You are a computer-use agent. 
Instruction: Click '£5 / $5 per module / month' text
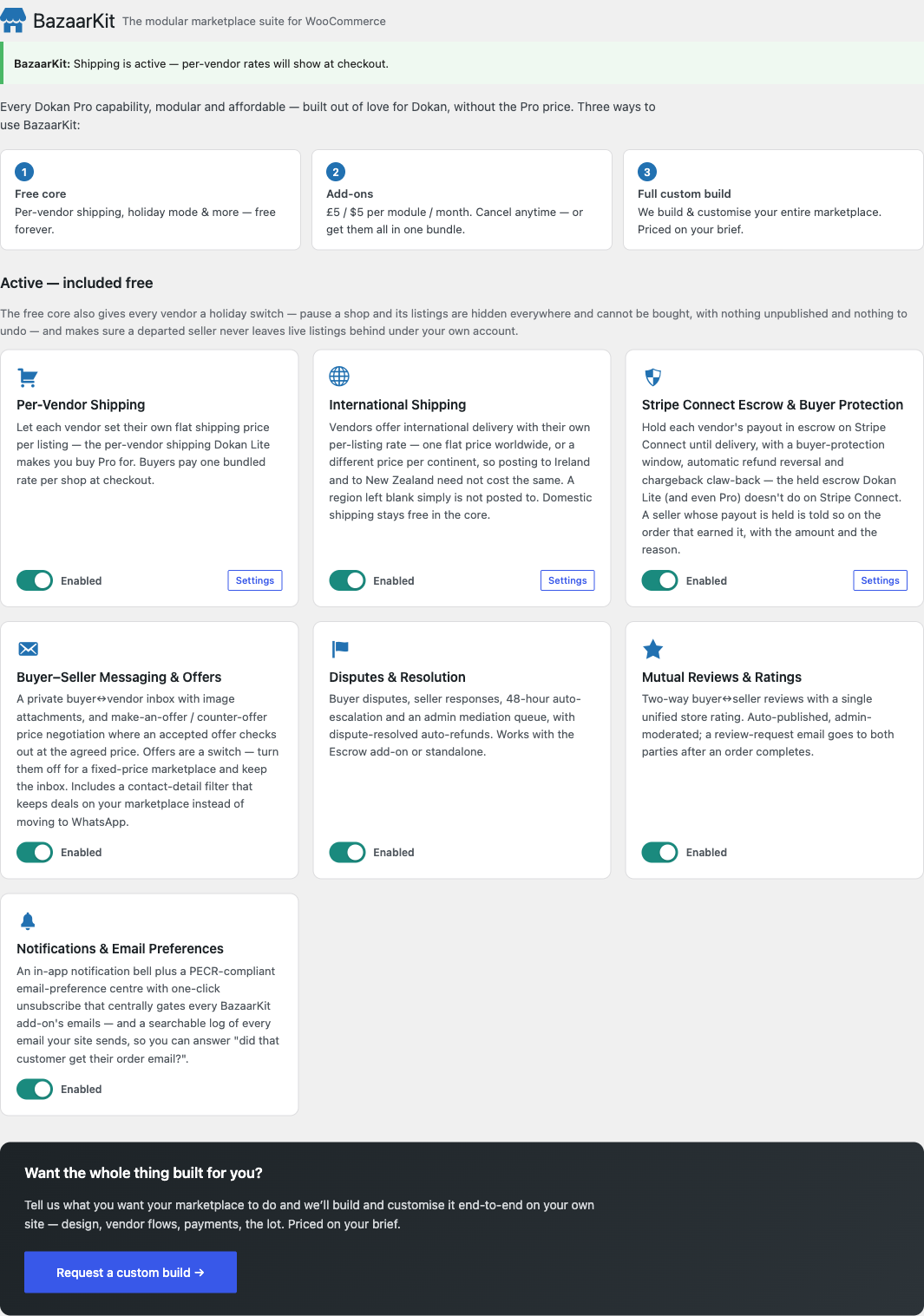[x=398, y=212]
